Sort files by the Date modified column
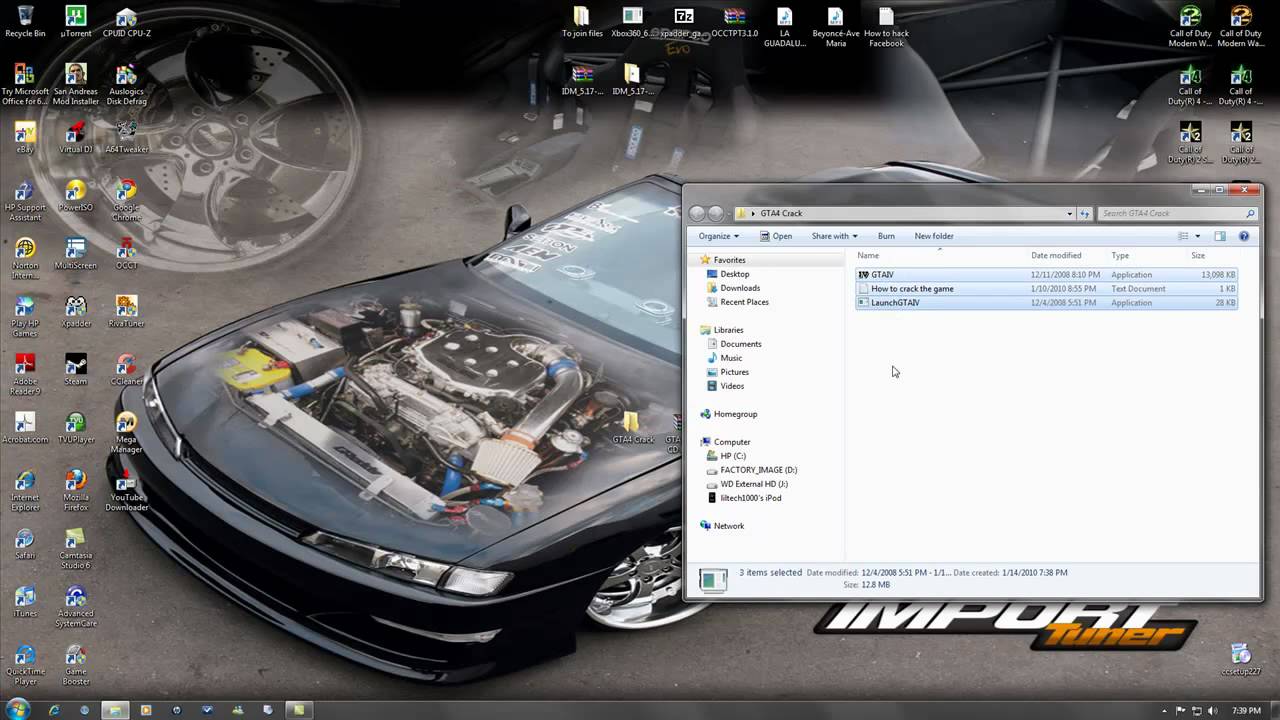The image size is (1280, 720). click(x=1056, y=255)
